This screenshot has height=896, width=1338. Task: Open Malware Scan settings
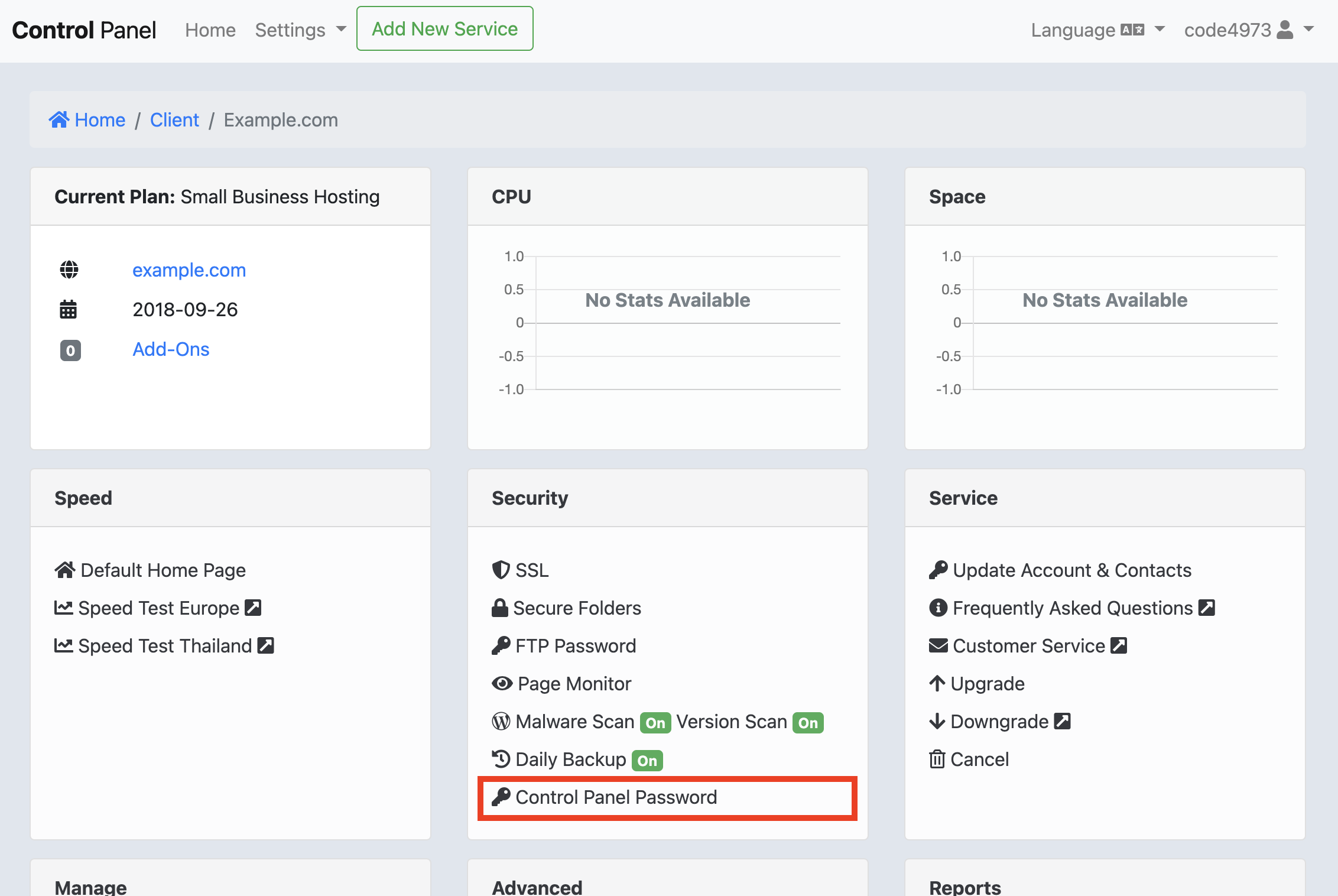point(575,721)
